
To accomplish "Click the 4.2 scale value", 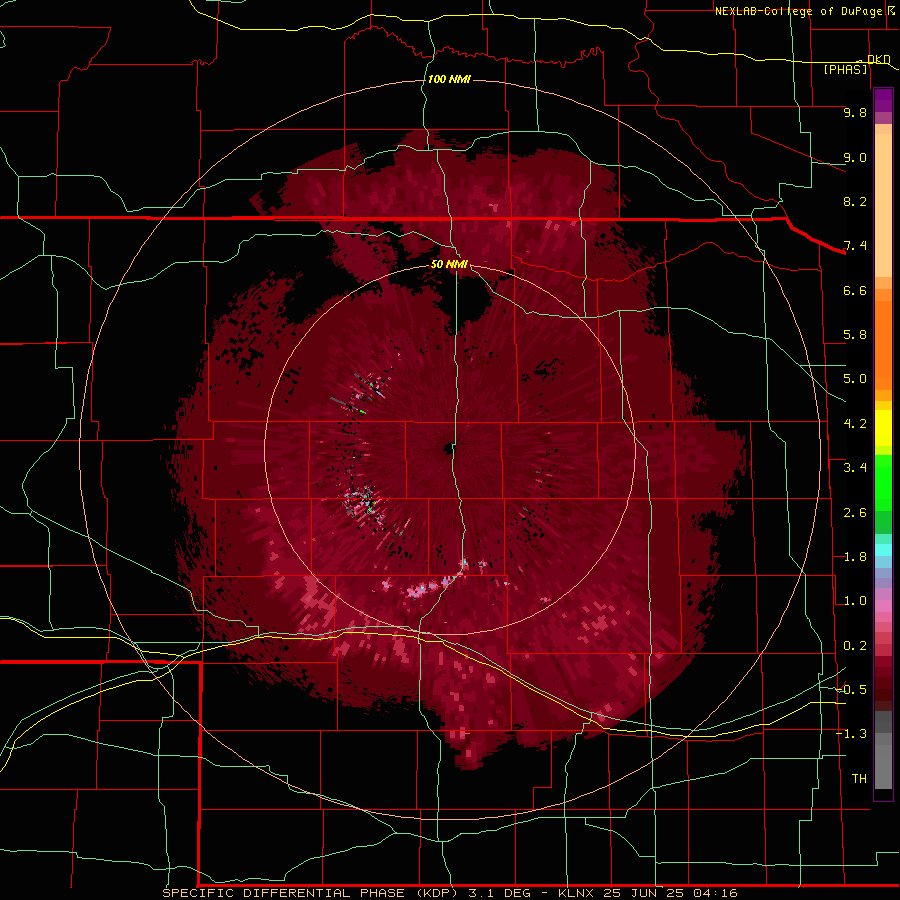I will (x=855, y=424).
